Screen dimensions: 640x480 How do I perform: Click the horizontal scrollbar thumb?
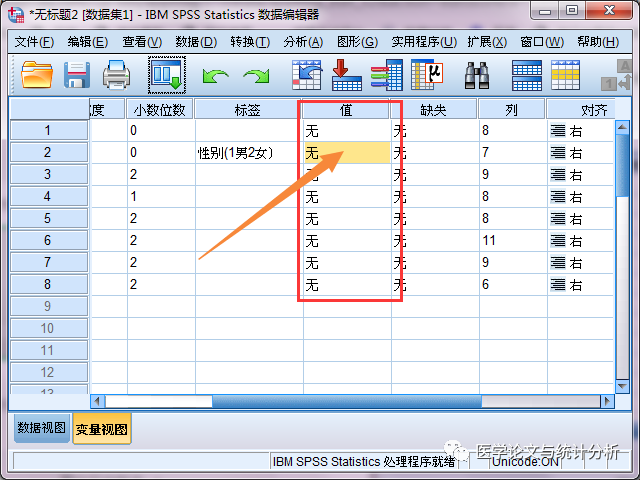pyautogui.click(x=347, y=401)
